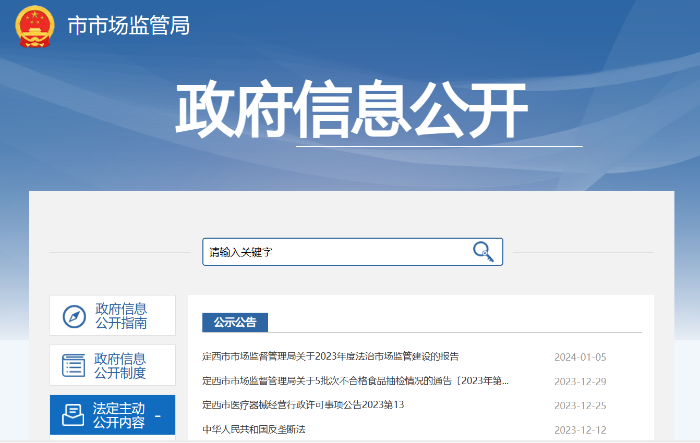Open the 政府信息公开制度 sidebar item
The image size is (700, 443).
121,365
